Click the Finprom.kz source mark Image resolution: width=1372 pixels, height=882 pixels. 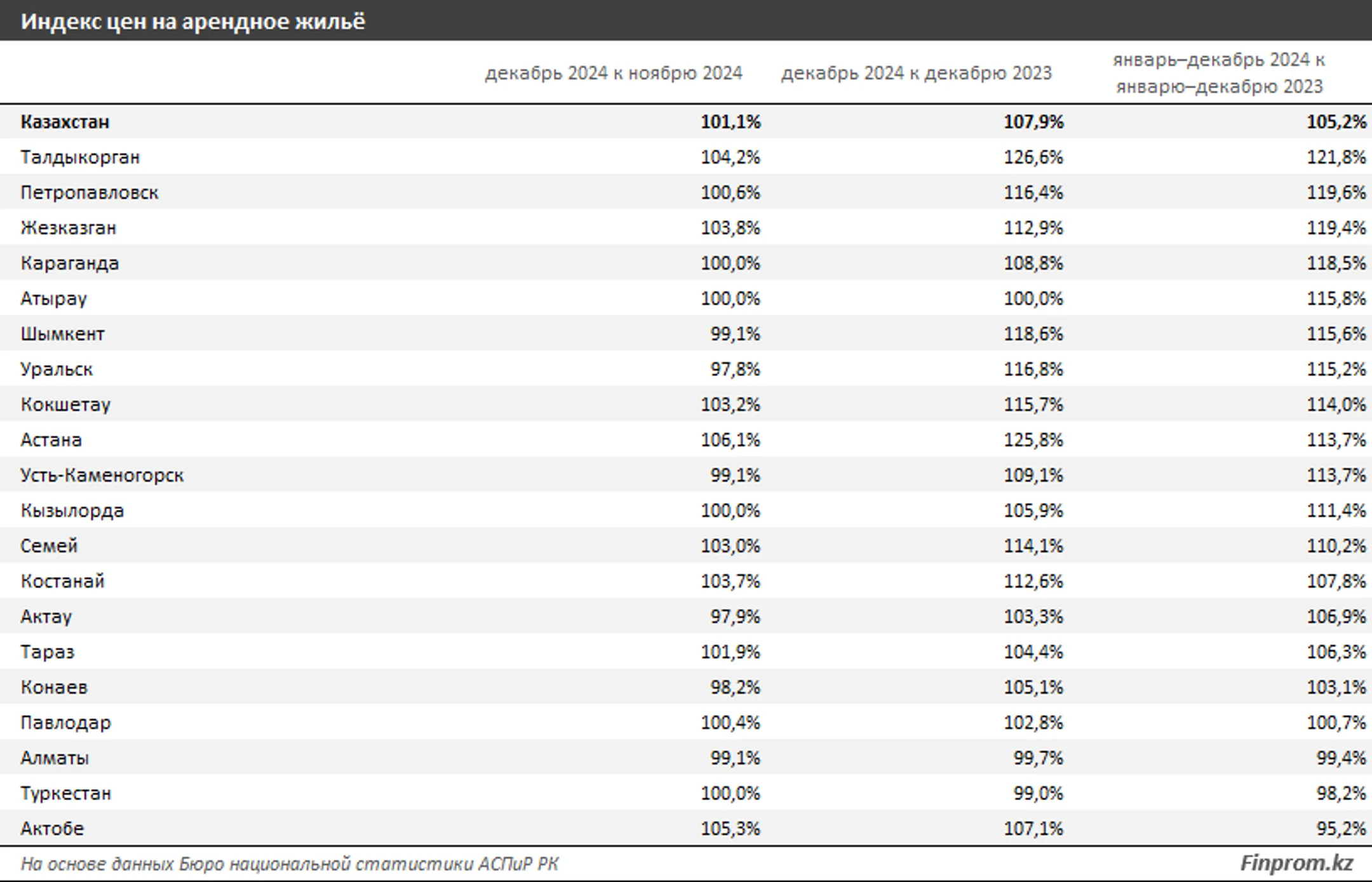1296,864
